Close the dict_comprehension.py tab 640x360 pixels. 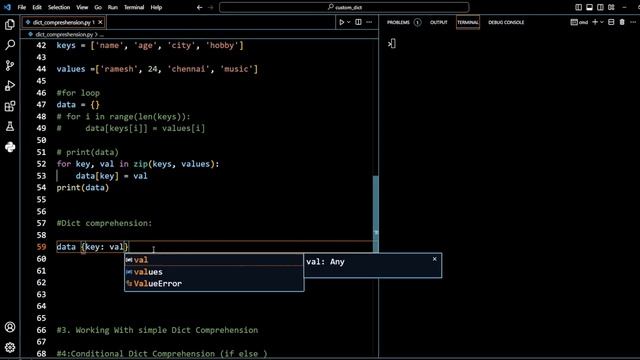pos(100,22)
